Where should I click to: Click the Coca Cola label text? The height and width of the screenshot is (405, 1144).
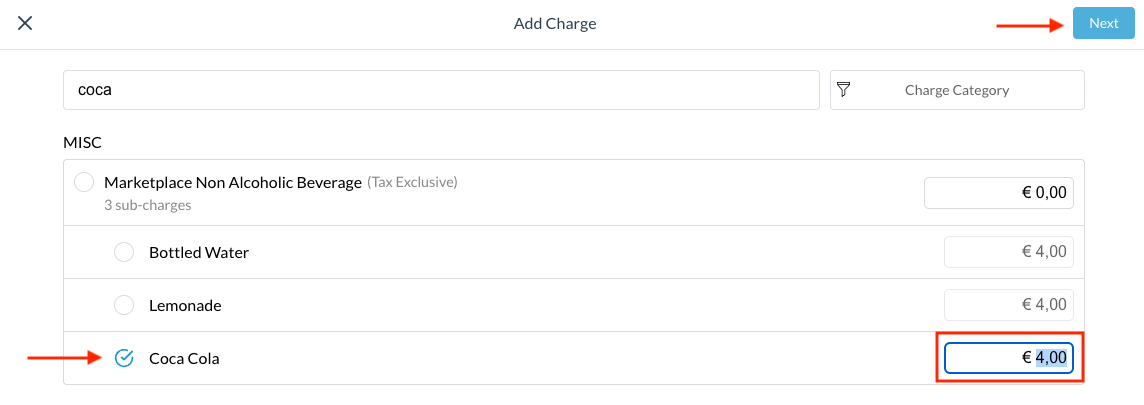(x=184, y=358)
